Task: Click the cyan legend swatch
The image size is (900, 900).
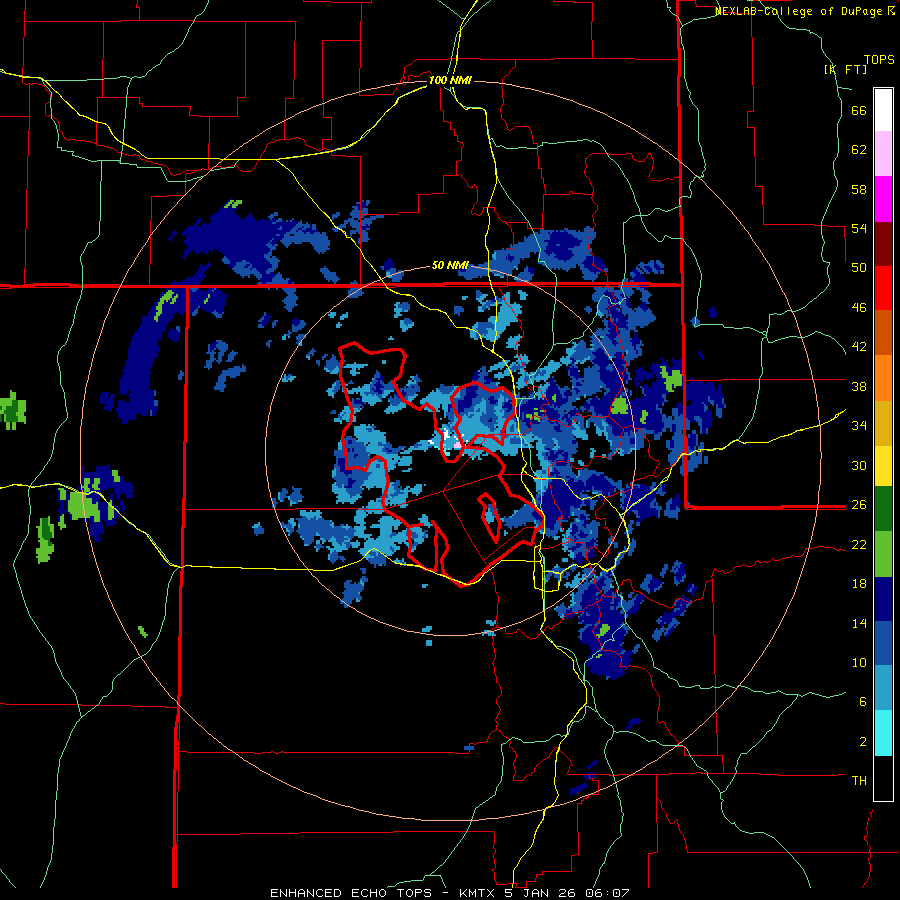Action: 883,733
